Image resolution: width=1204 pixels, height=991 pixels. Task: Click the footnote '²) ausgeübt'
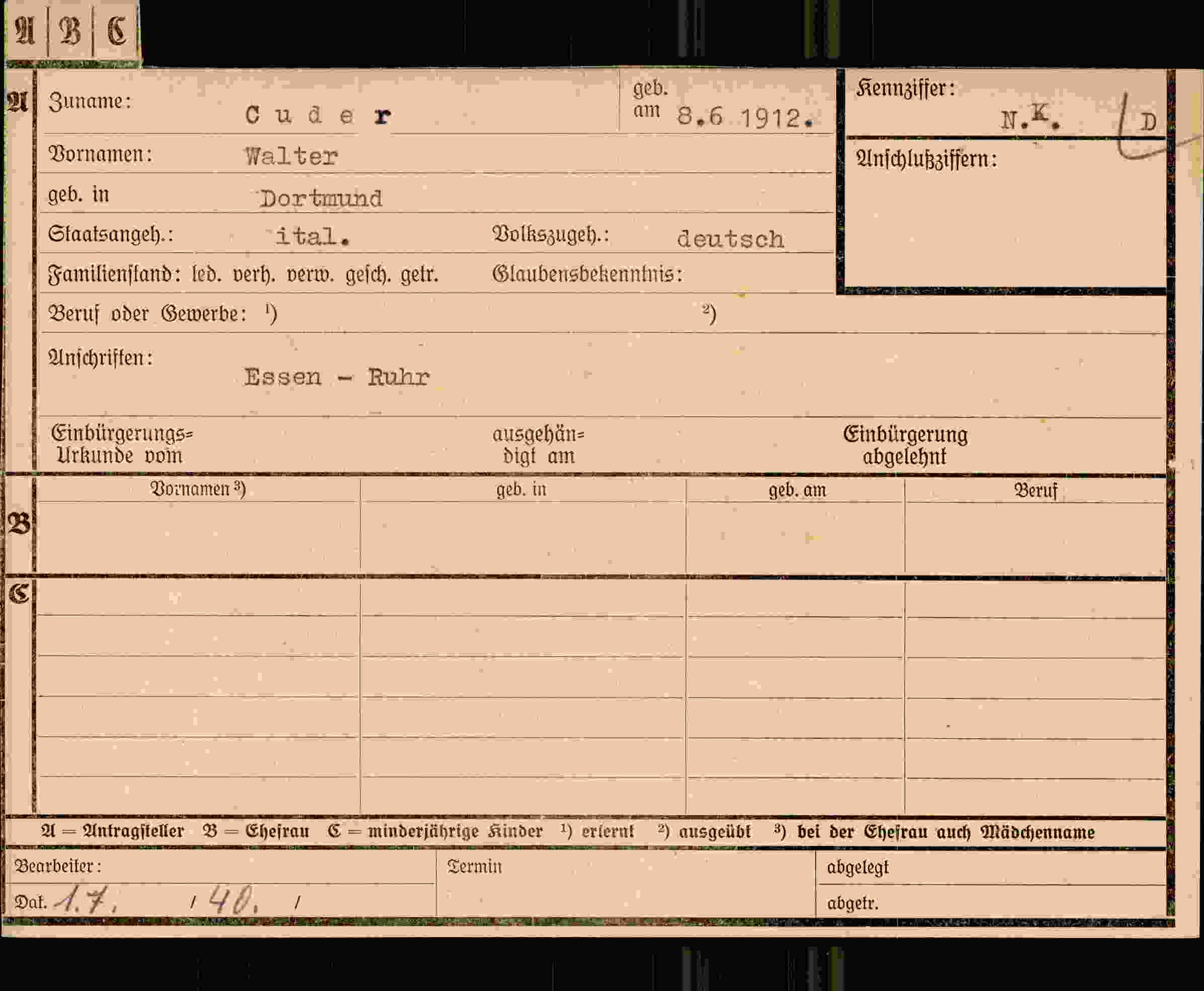704,832
